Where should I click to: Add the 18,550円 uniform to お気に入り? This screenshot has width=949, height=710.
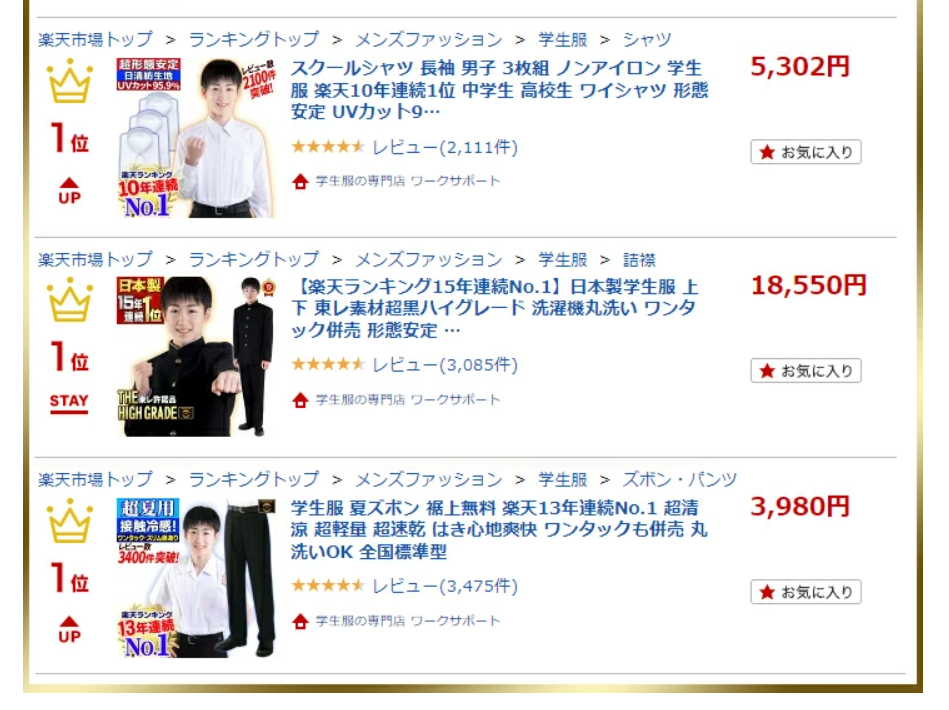(806, 370)
